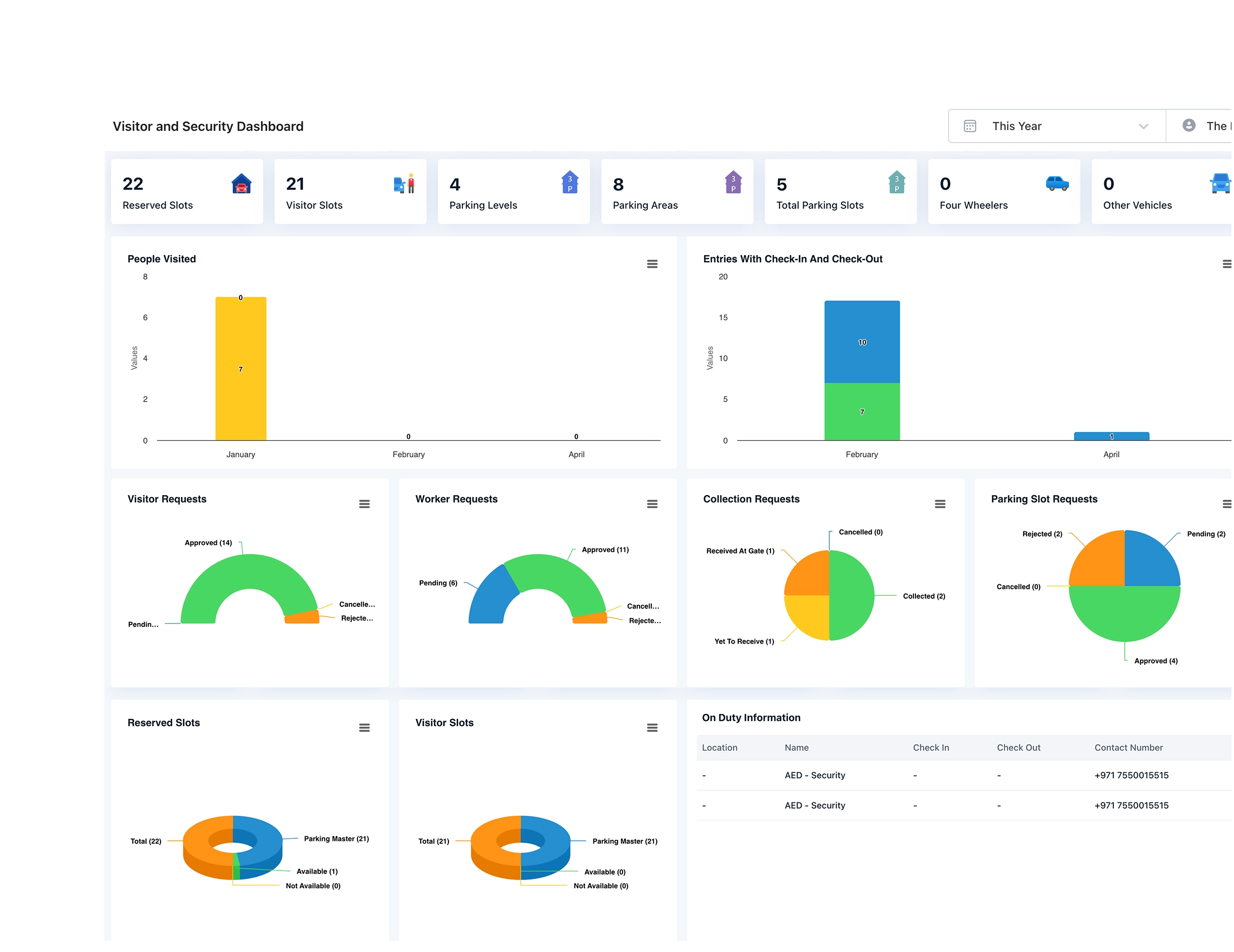1234x952 pixels.
Task: Click contact number +971 7550015515
Action: (1131, 774)
